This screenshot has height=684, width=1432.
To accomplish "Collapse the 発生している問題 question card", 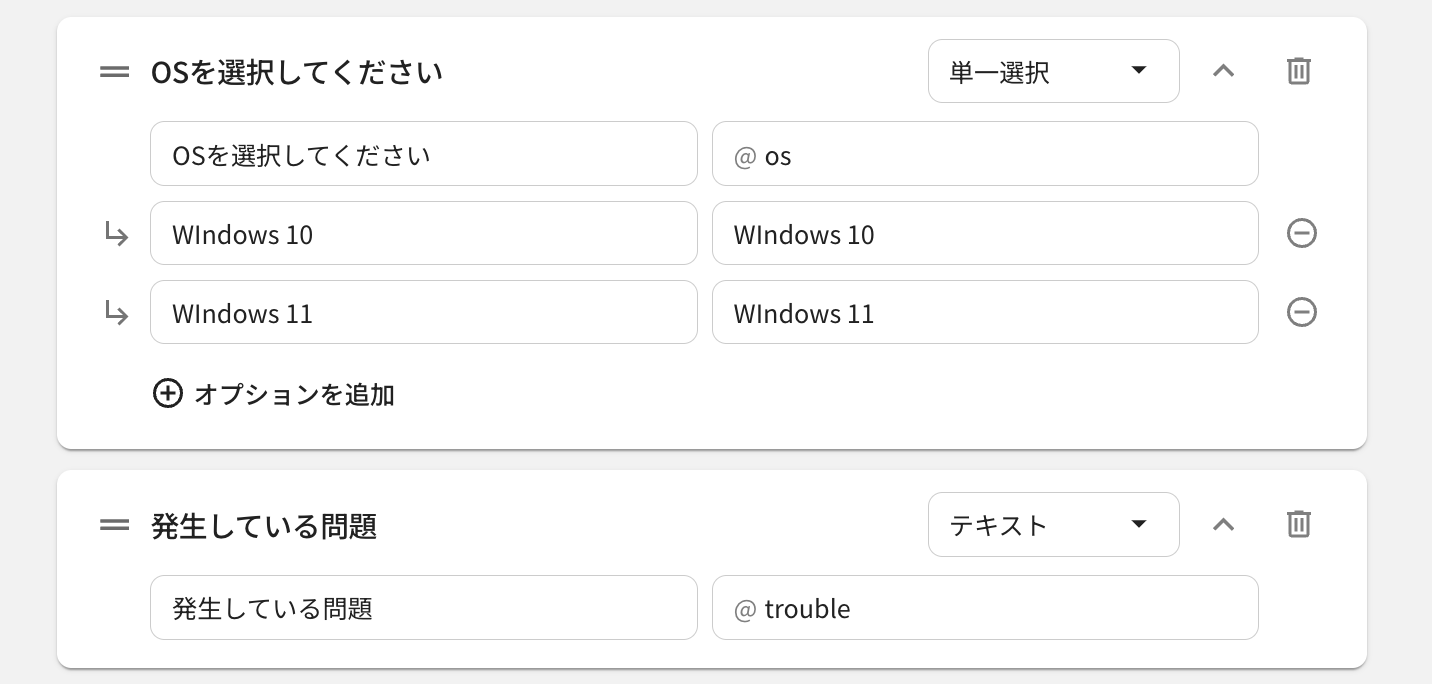I will [x=1223, y=524].
